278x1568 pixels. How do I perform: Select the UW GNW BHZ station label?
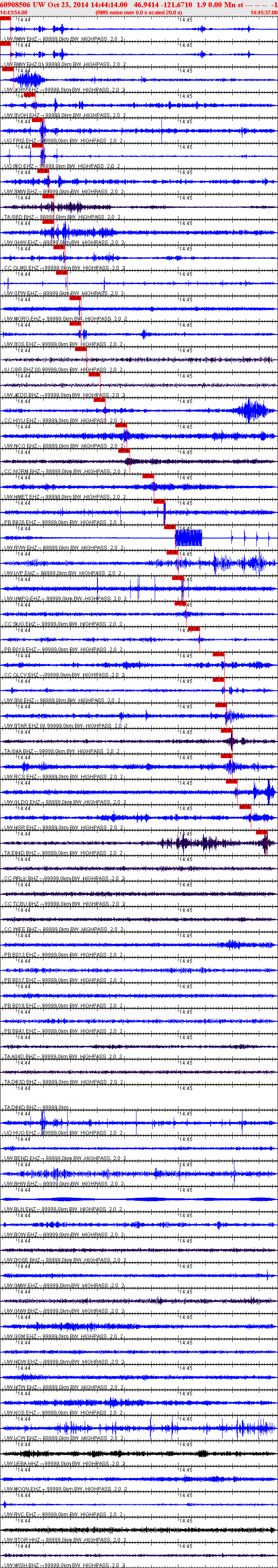pyautogui.click(x=64, y=1312)
